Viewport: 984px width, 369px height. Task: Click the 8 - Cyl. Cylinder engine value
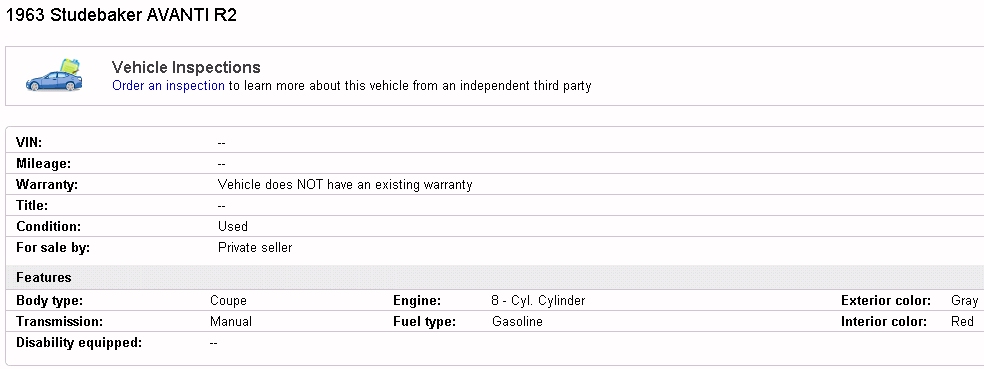538,301
